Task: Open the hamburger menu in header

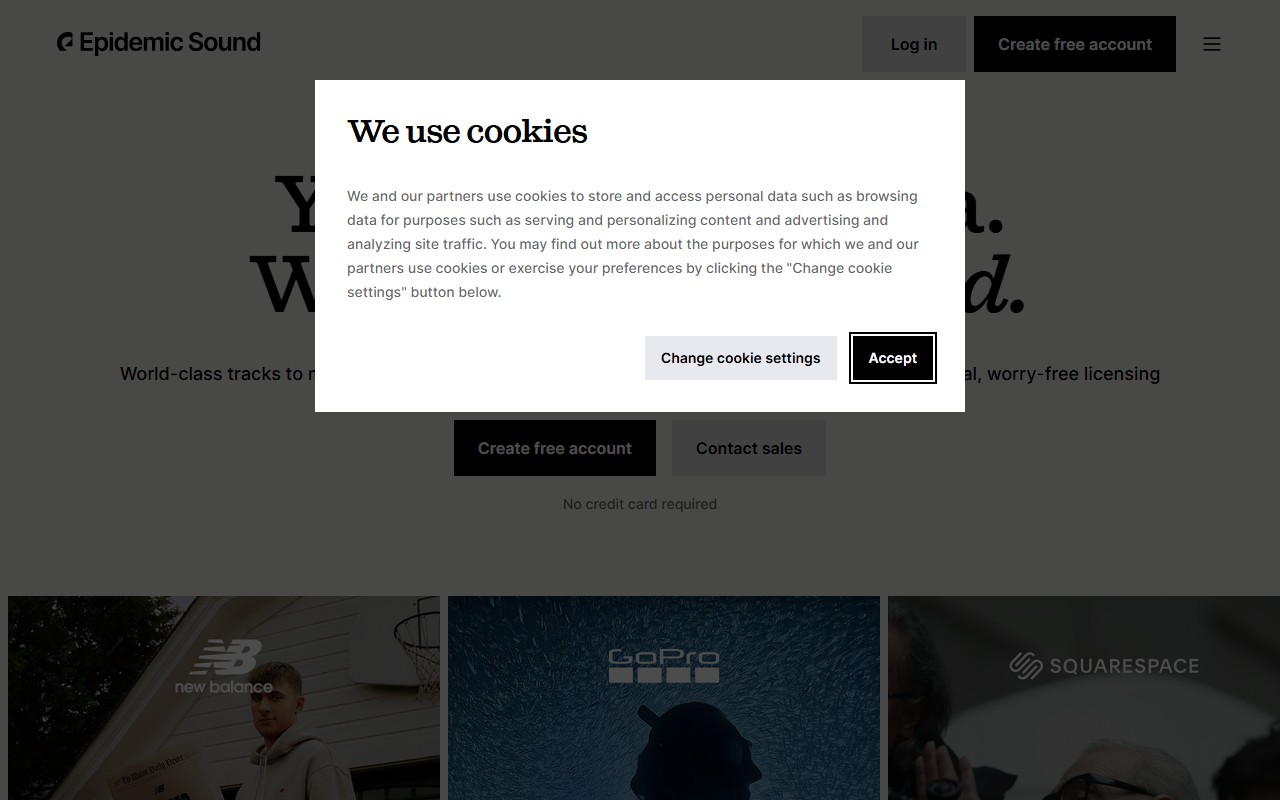Action: point(1212,44)
